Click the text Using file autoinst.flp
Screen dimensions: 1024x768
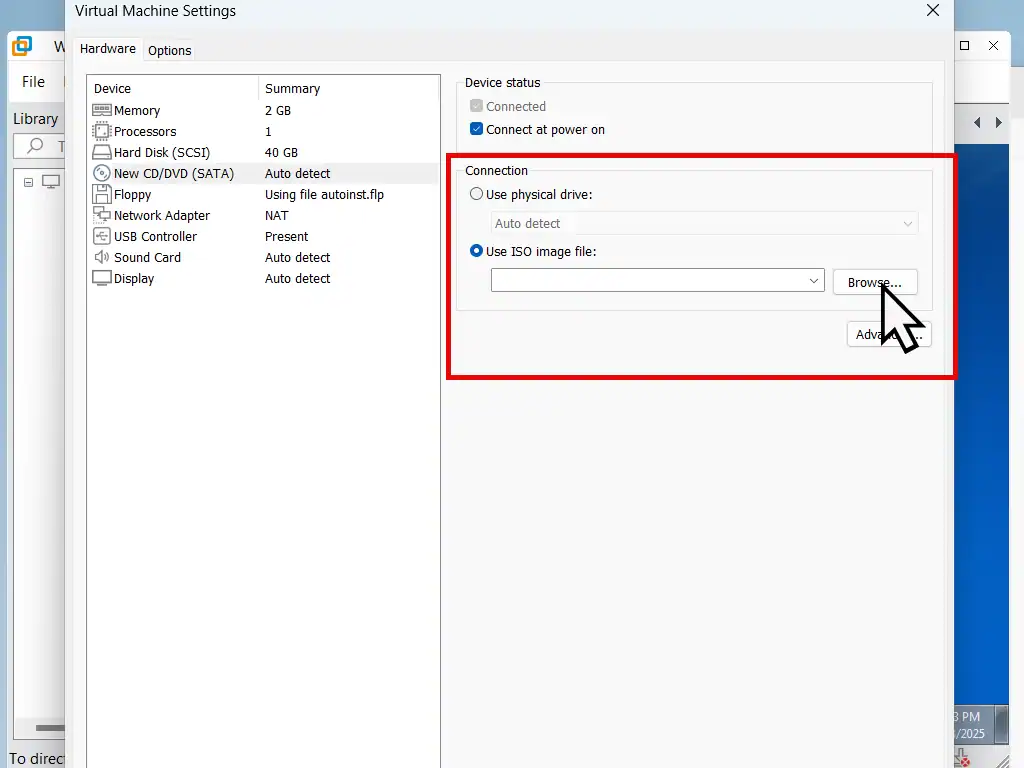coord(325,194)
